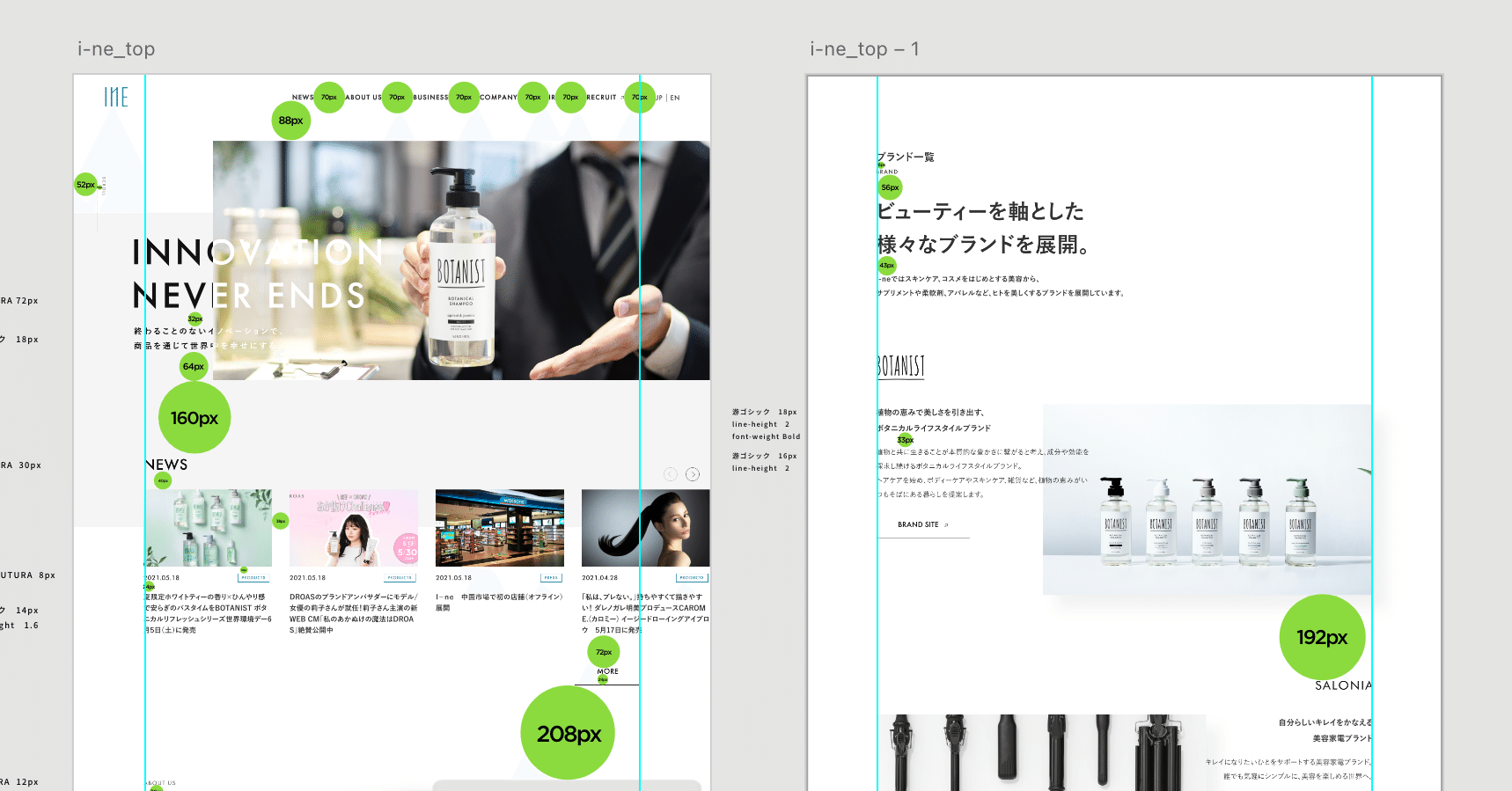This screenshot has height=791, width=1512.
Task: Click the previous arrow in the news carousel
Action: 671,474
